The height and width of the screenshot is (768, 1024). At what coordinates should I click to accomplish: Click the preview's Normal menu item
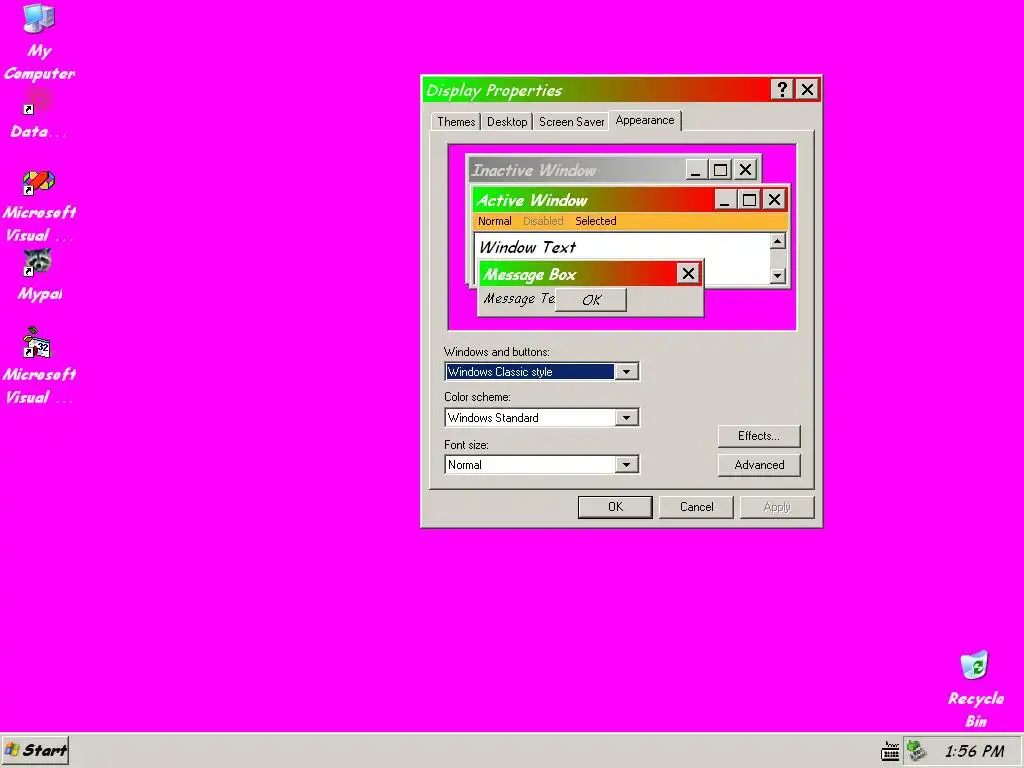pos(494,221)
